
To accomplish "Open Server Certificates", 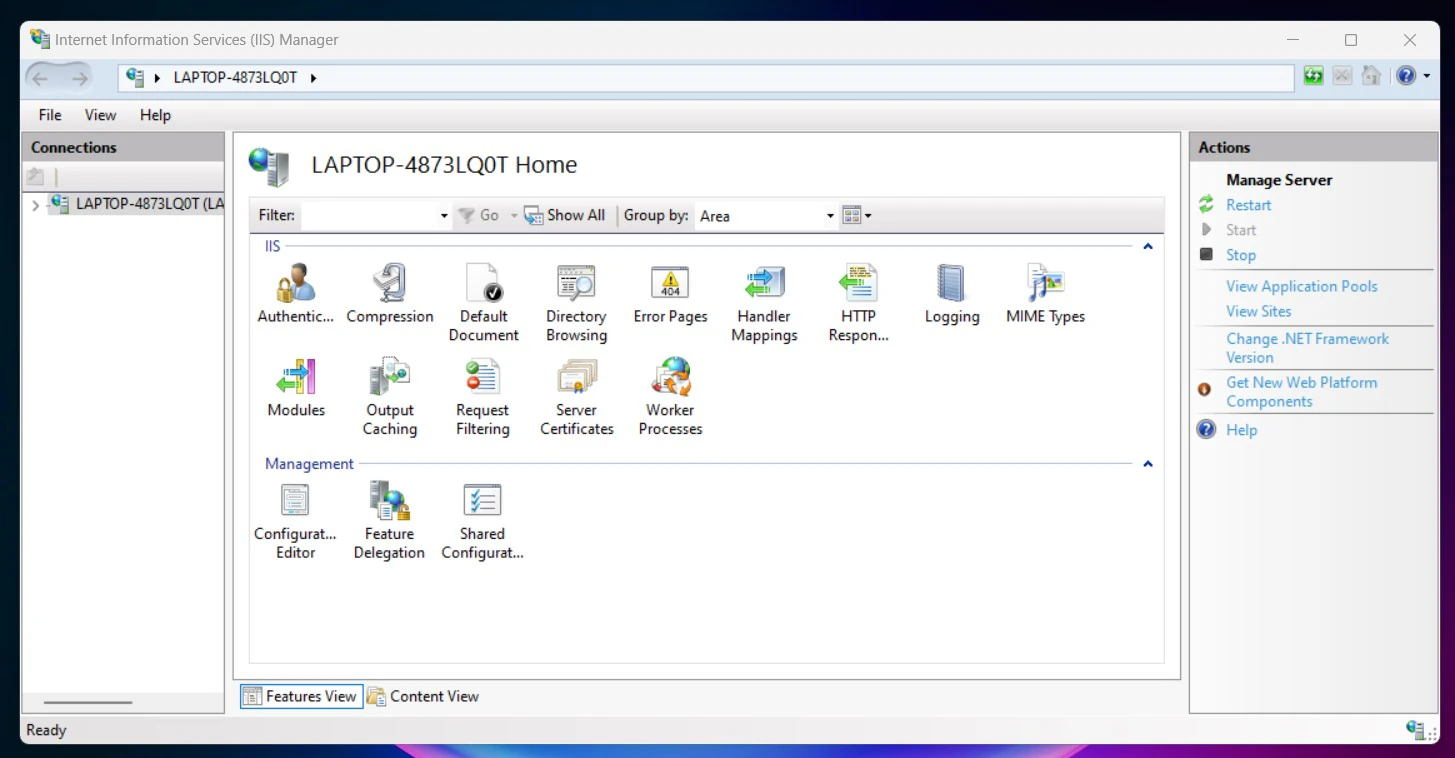I will (x=577, y=397).
